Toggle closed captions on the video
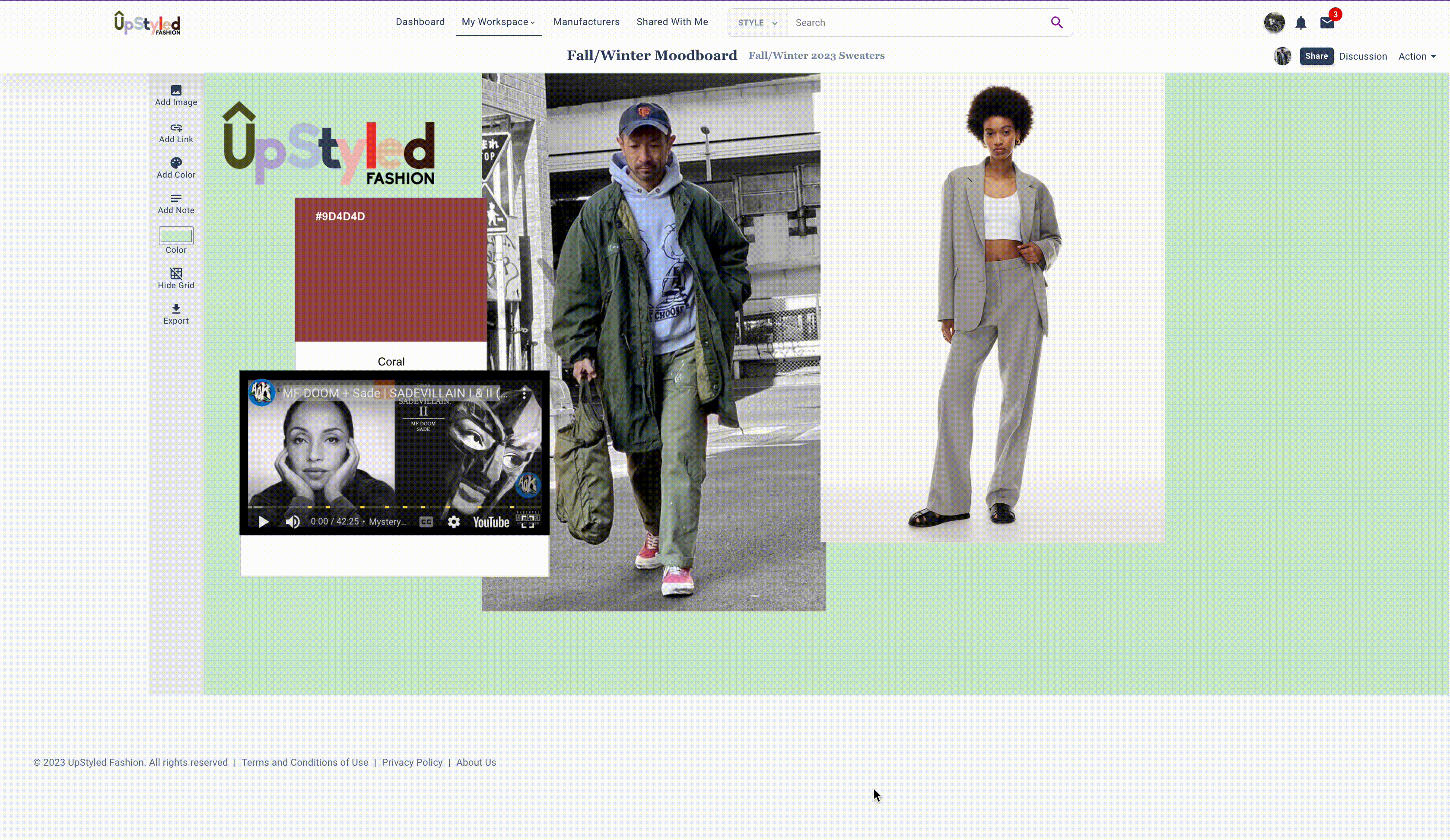The height and width of the screenshot is (840, 1450). (426, 522)
